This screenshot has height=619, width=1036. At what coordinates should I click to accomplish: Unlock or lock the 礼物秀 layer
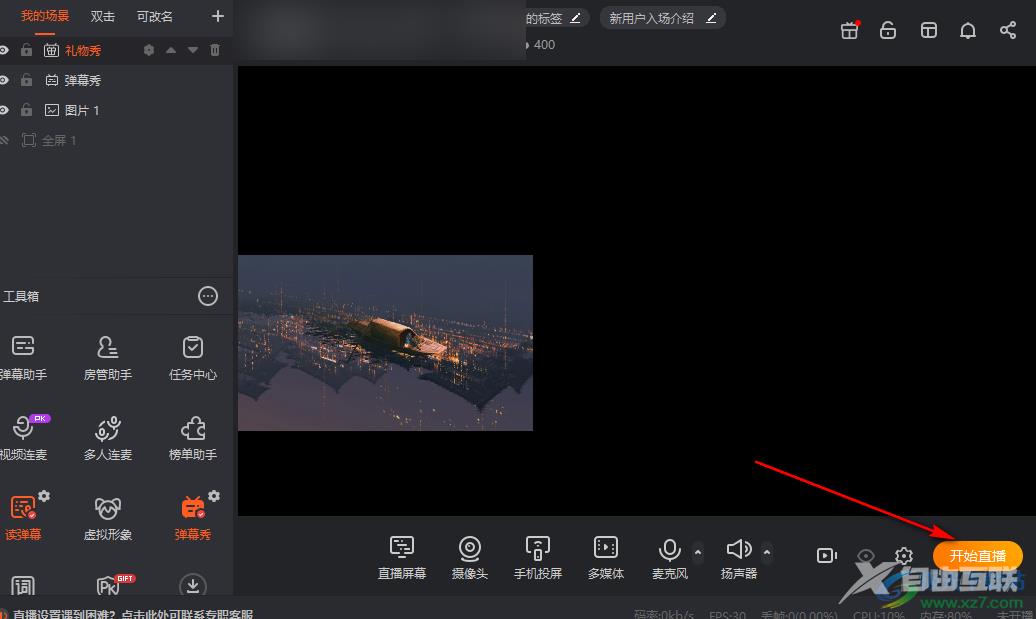tap(27, 50)
